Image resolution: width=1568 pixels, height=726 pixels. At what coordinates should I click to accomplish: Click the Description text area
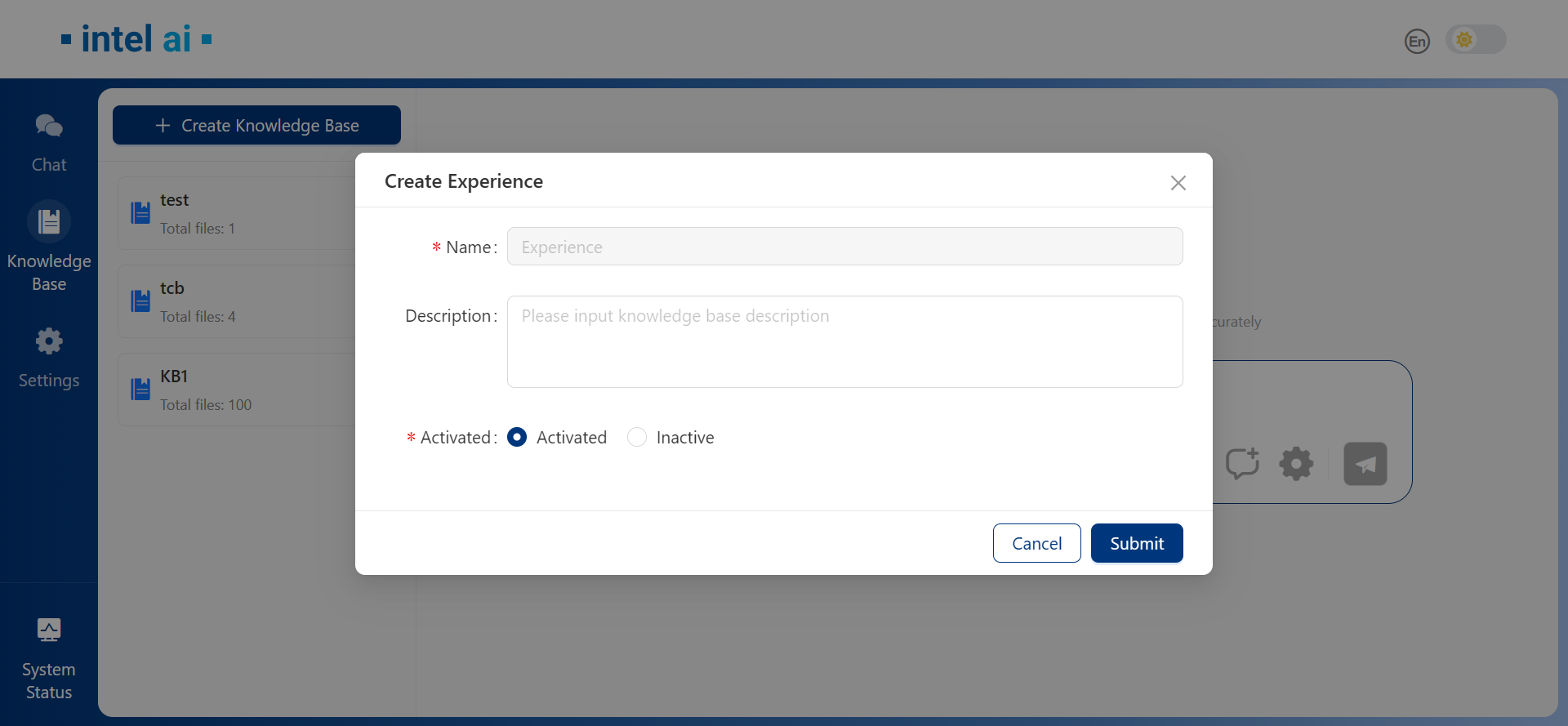(844, 341)
